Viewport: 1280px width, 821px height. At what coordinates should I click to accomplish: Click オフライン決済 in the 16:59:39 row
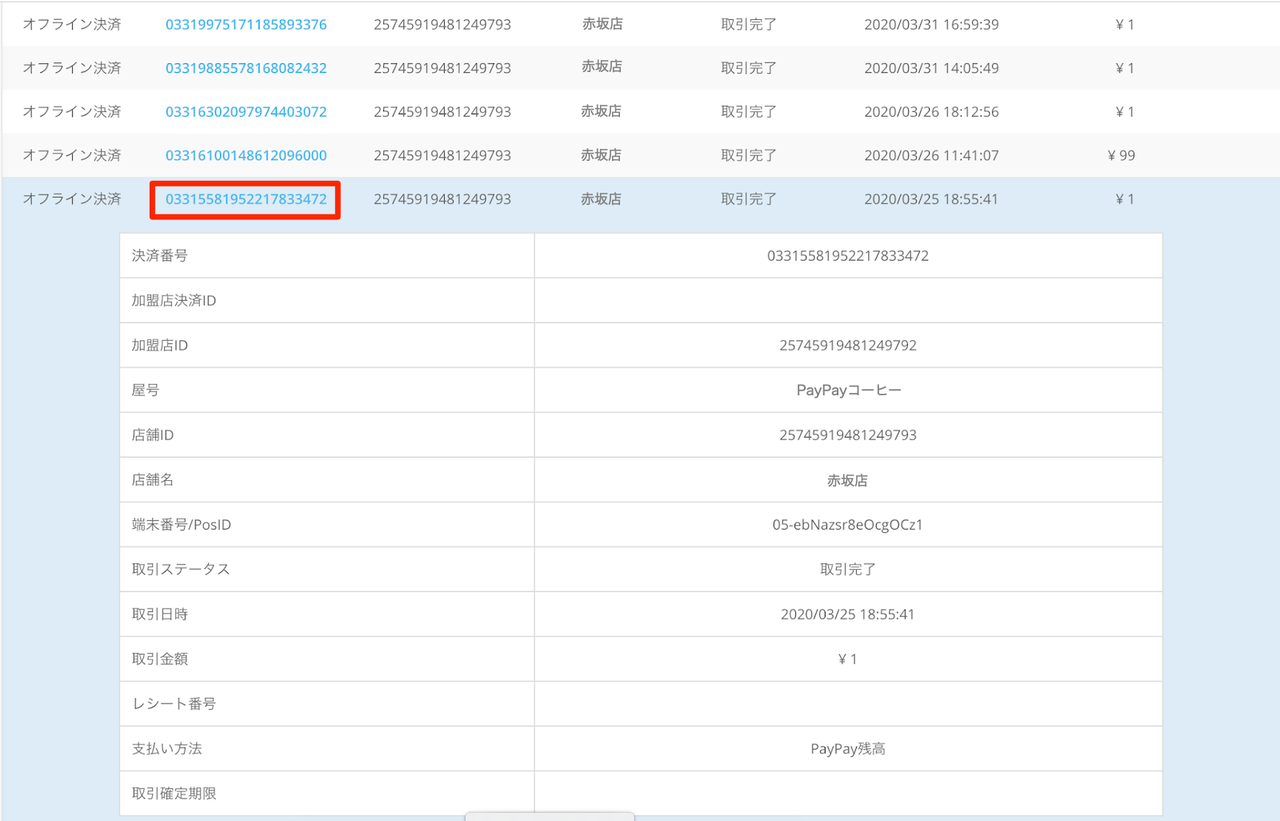pyautogui.click(x=72, y=24)
